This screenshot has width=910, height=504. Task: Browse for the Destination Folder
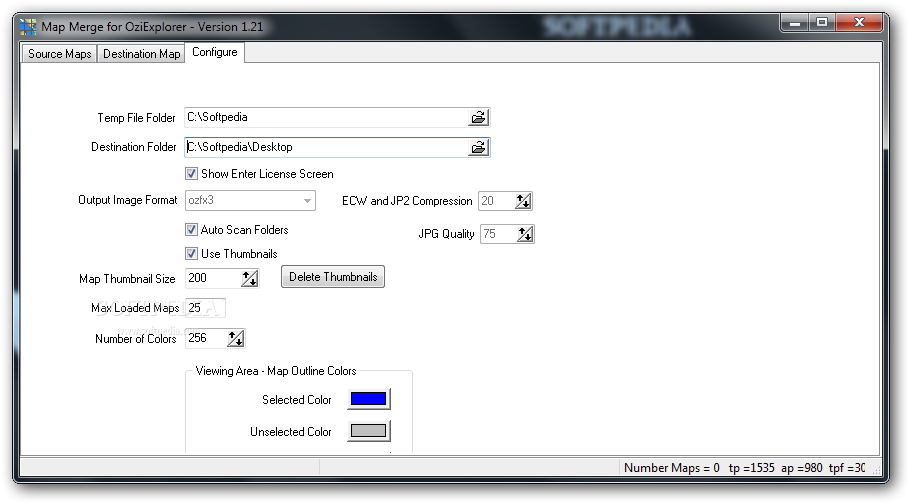click(478, 147)
